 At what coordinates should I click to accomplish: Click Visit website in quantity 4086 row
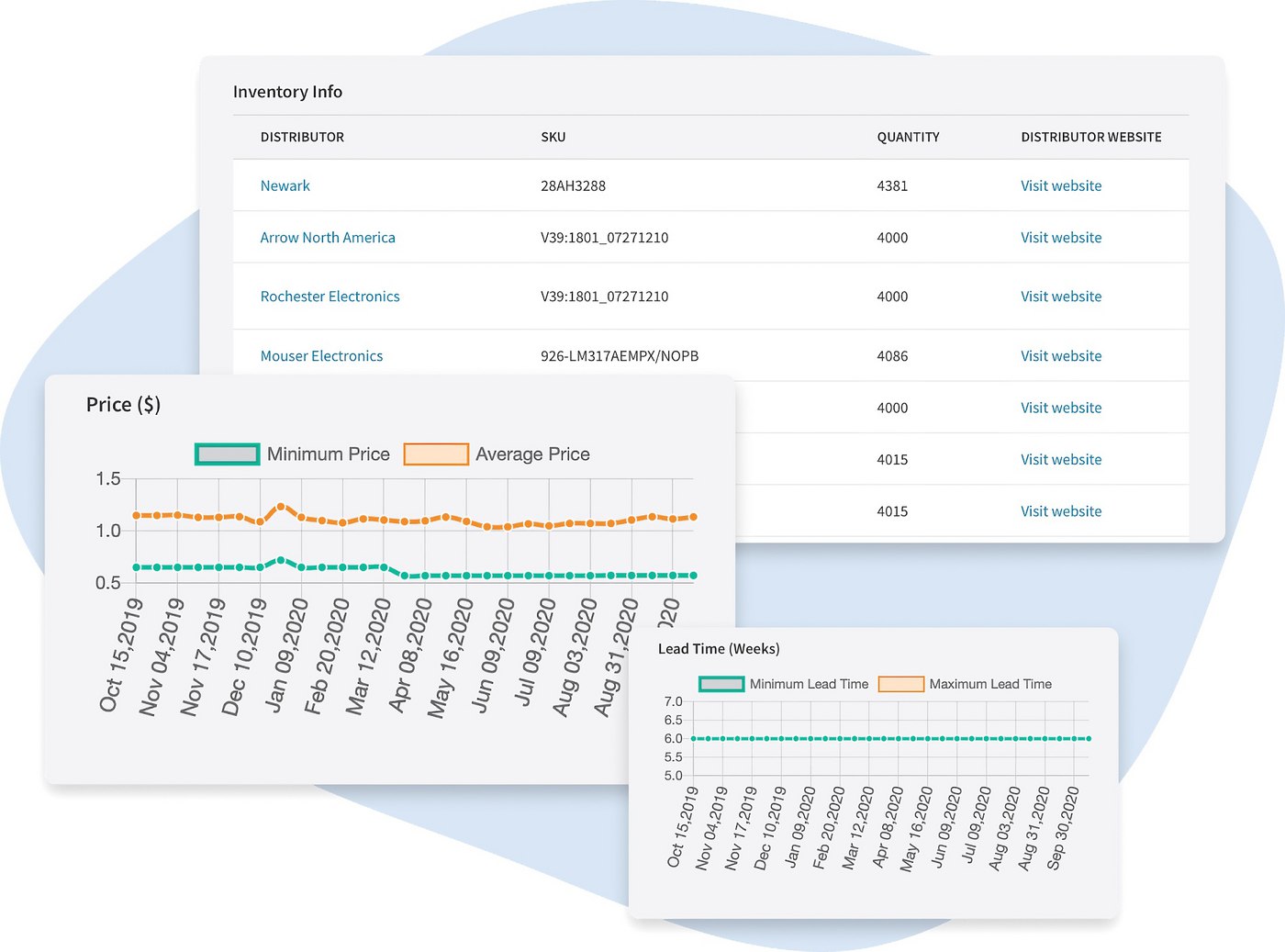coord(1060,356)
